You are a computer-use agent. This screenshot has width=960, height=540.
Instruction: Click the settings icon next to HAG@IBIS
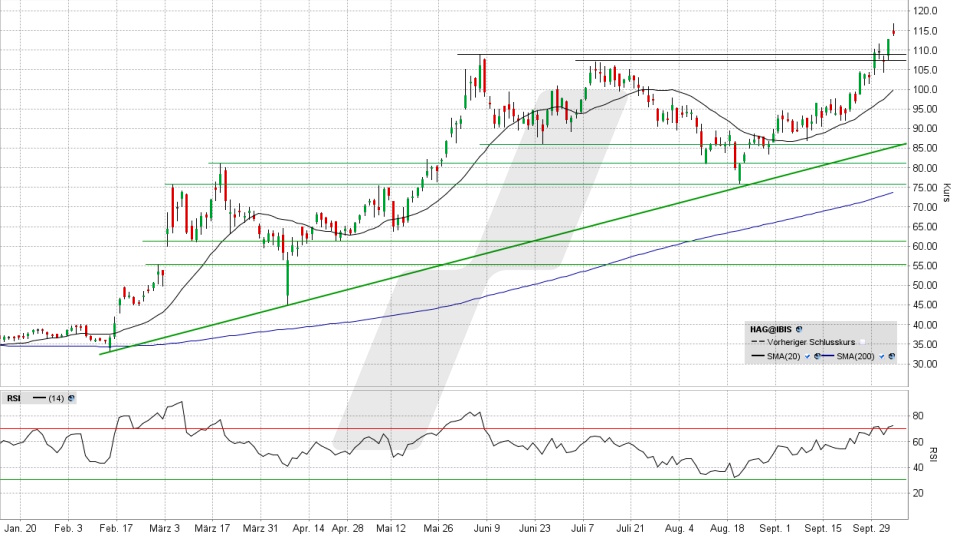point(801,329)
